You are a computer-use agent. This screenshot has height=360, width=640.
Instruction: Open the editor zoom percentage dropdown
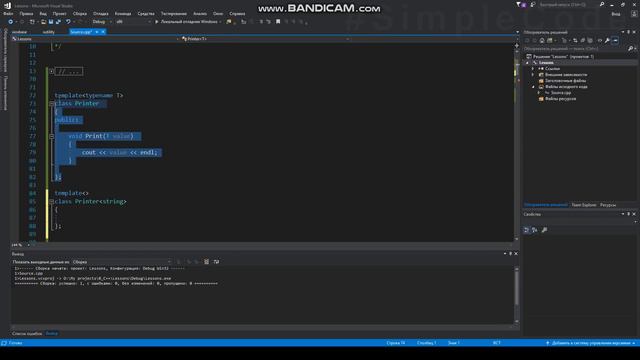pyautogui.click(x=20, y=245)
